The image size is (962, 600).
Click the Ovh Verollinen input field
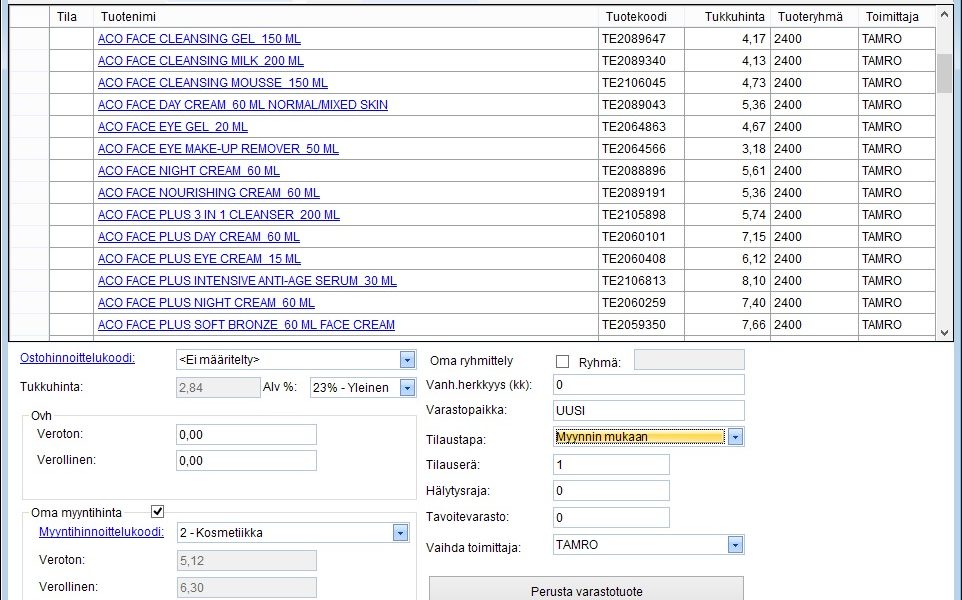(x=246, y=461)
